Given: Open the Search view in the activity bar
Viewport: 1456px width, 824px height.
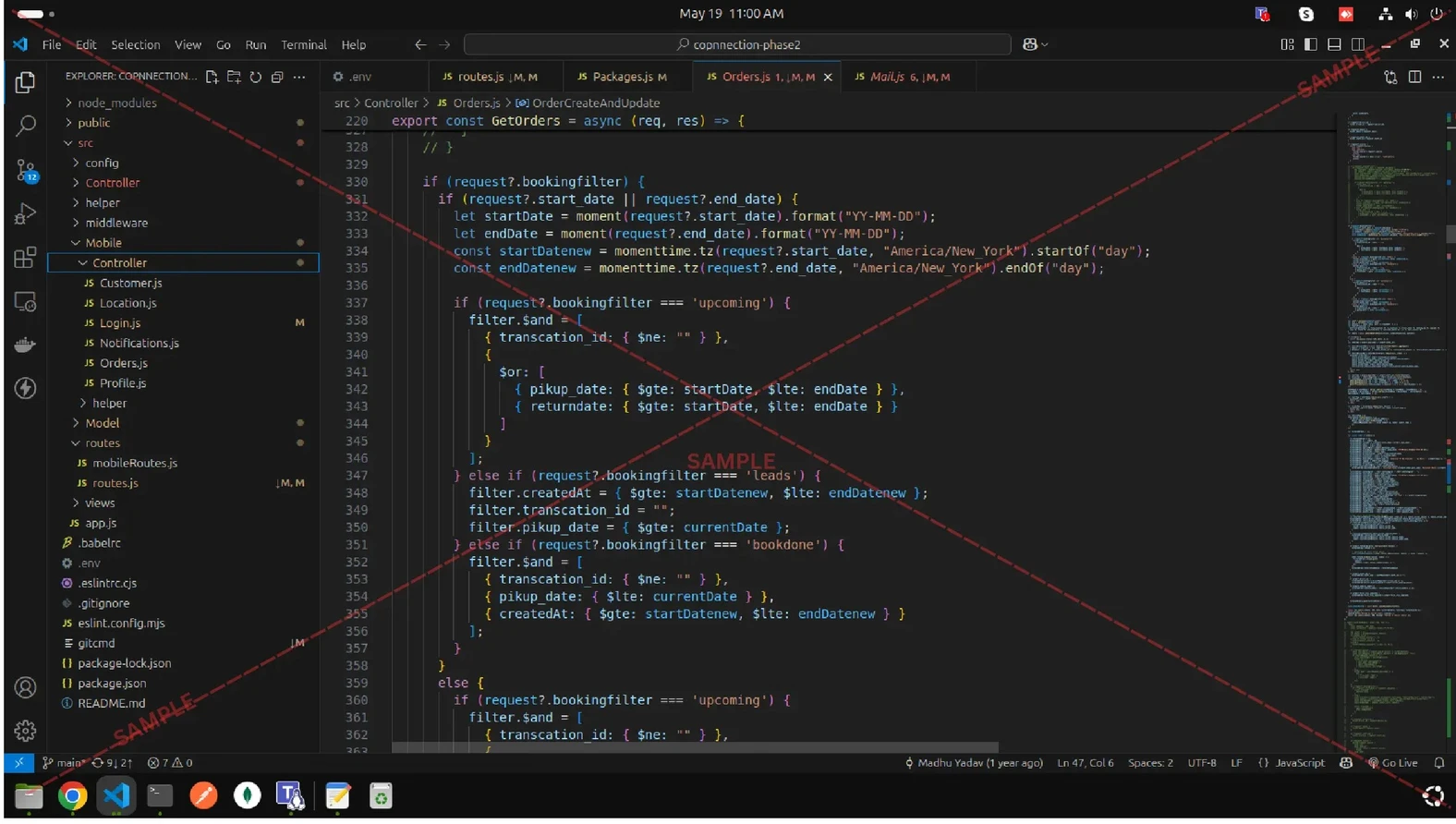Looking at the screenshot, I should 26,126.
